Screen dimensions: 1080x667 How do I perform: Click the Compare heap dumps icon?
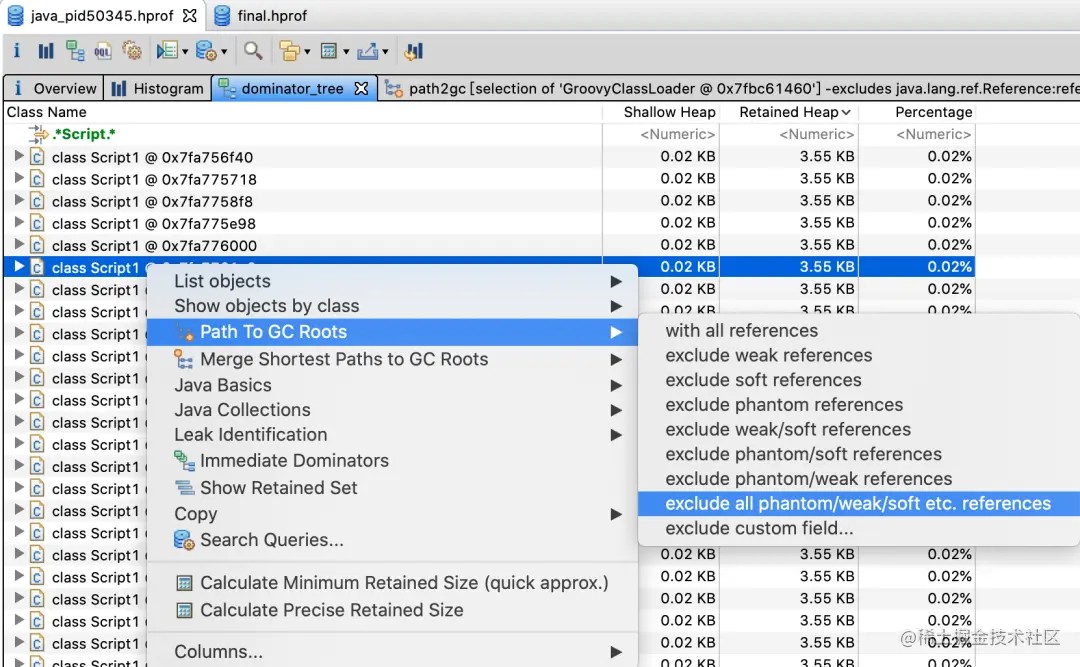(x=416, y=50)
